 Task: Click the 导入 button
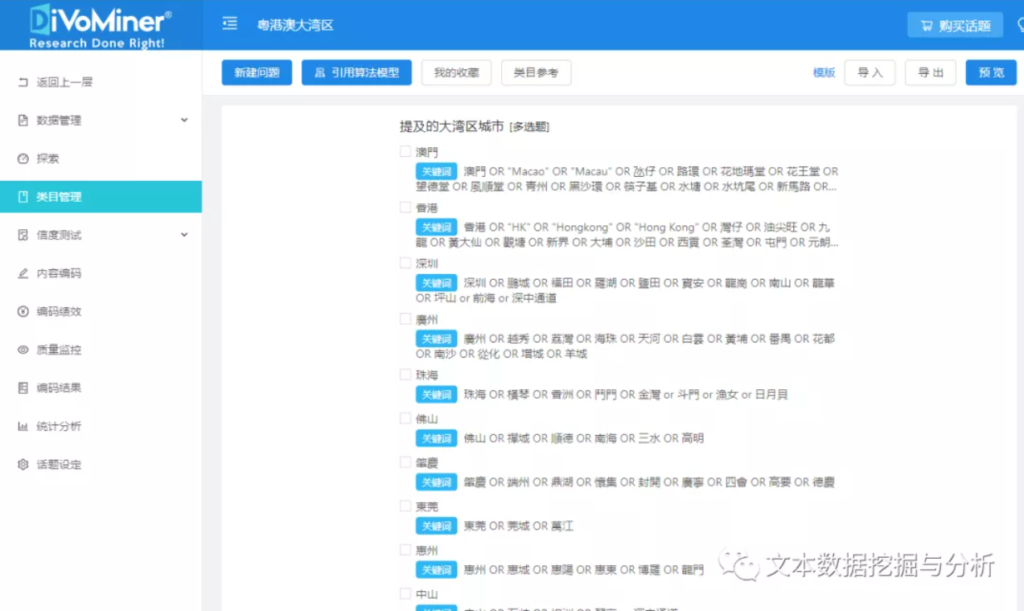pos(870,72)
